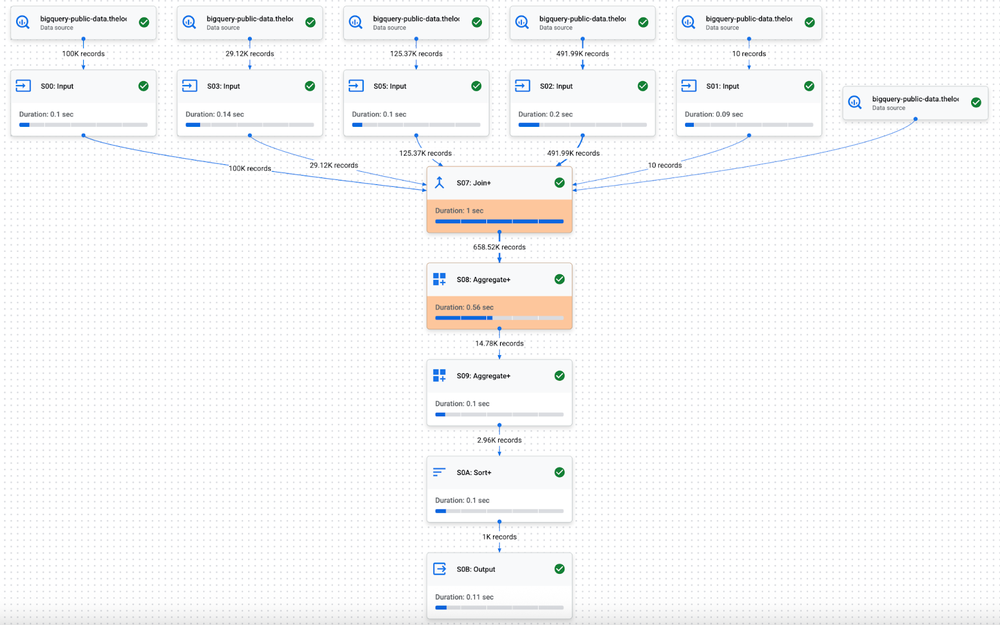Click 'Duration: 0.09 sec' text
Screen dimensions: 1000x625
pyautogui.click(x=714, y=114)
